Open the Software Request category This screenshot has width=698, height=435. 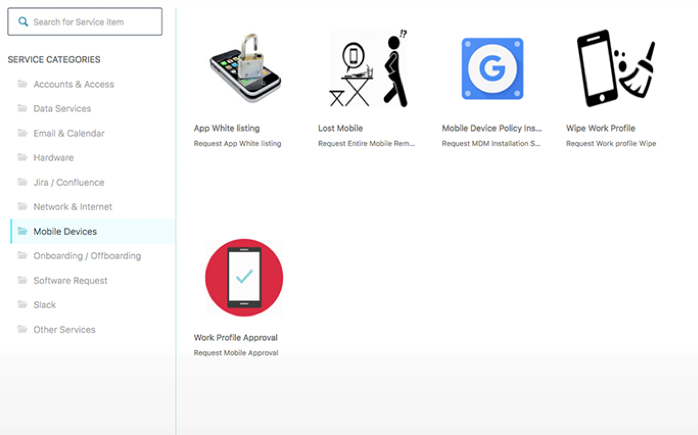coord(70,281)
